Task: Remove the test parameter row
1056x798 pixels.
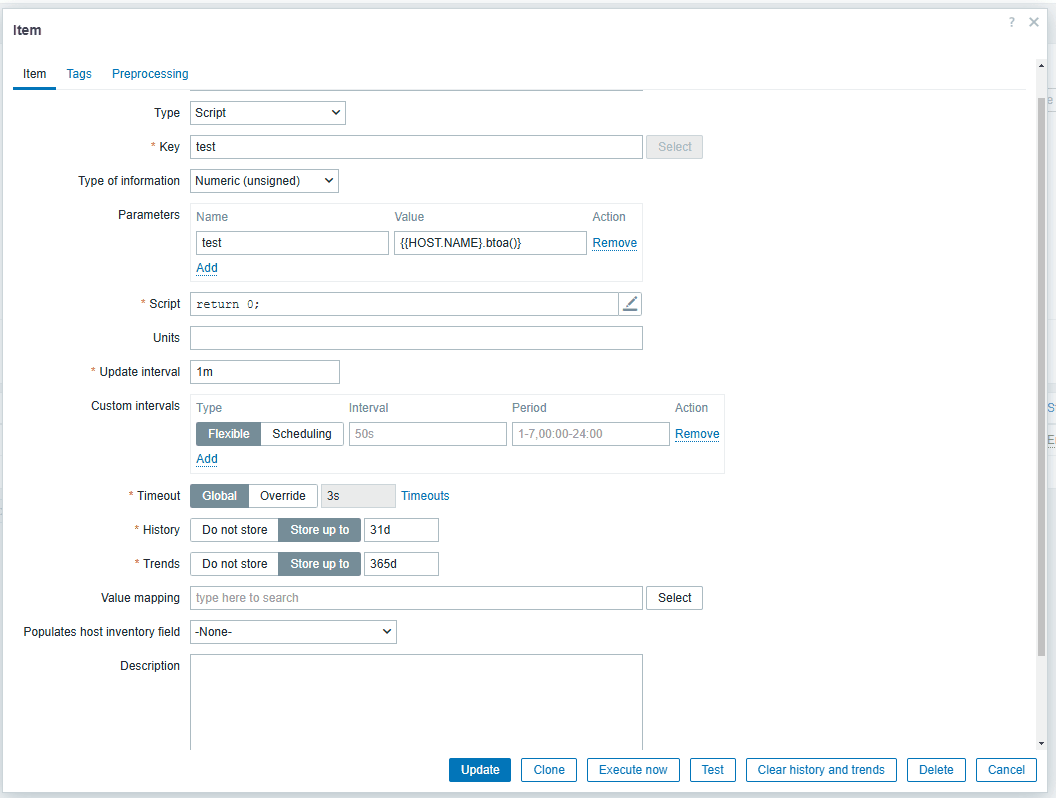Action: [614, 243]
